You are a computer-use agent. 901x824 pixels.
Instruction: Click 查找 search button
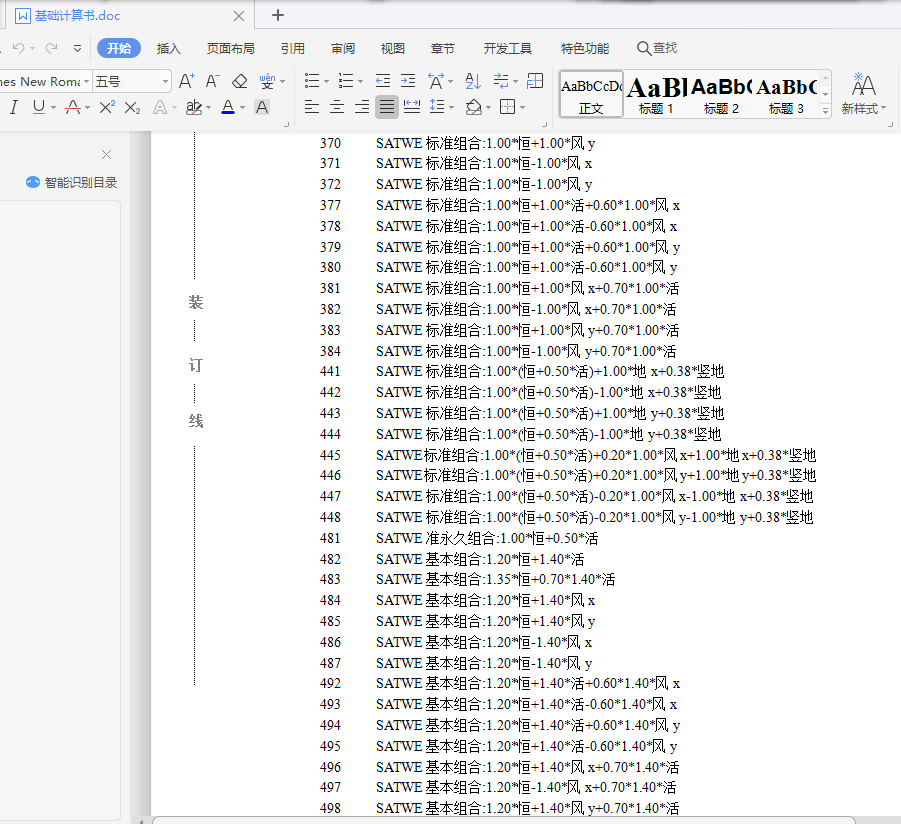(657, 48)
